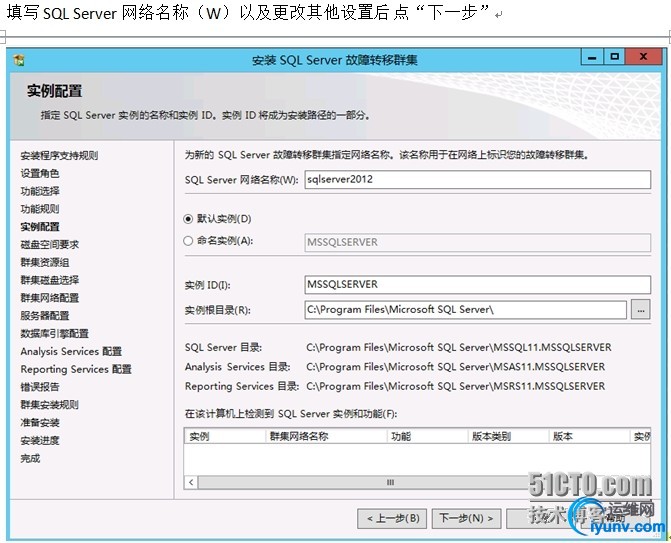
Task: Click the Reporting Services directory path MSRS11.MSSQLSERVER
Action: (x=456, y=386)
